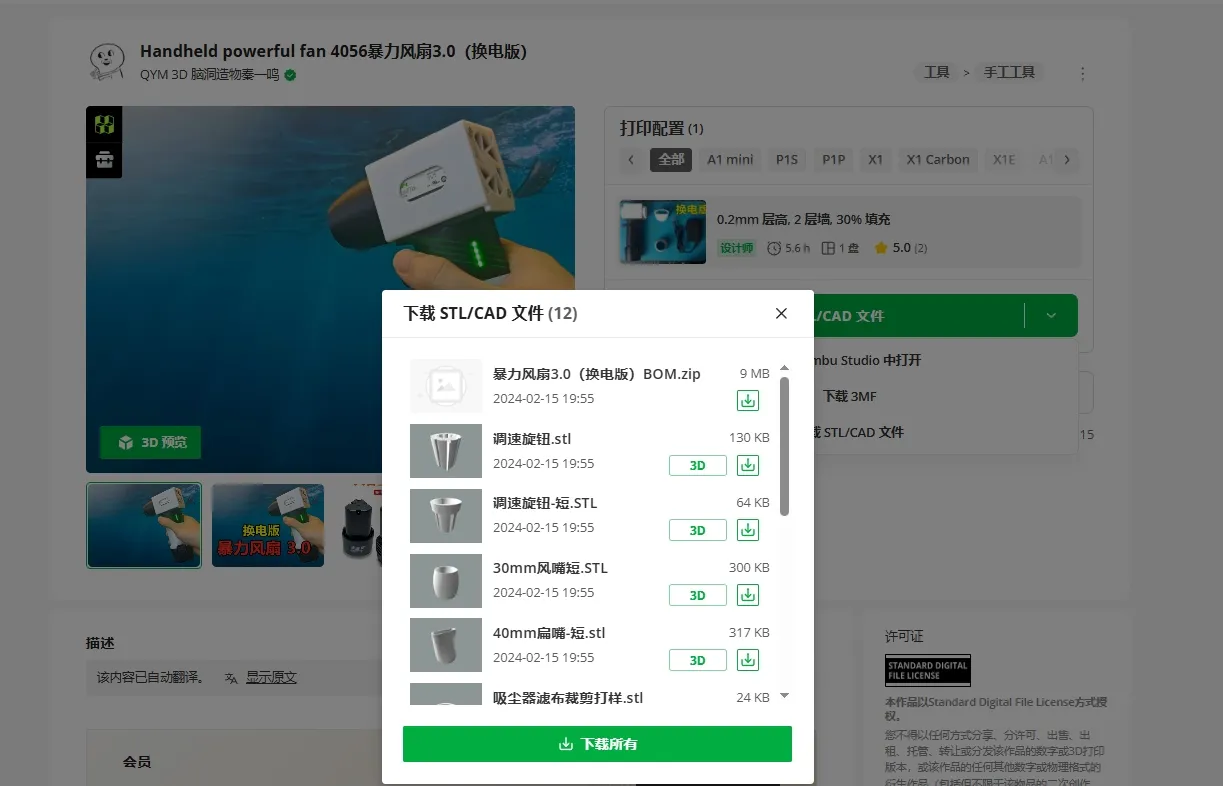Viewport: 1223px width, 786px height.
Task: Select the 换电版 暴力风扇 3.0 gallery thumbnail
Action: (268, 525)
